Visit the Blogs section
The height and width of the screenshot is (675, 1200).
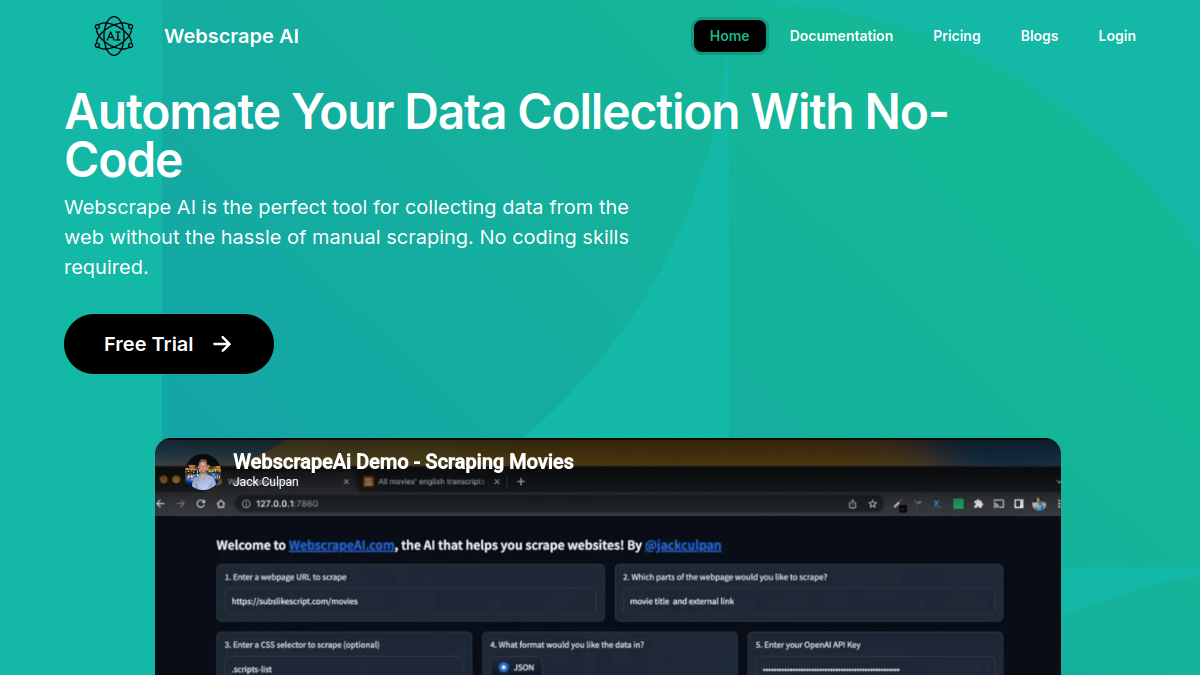pyautogui.click(x=1039, y=36)
